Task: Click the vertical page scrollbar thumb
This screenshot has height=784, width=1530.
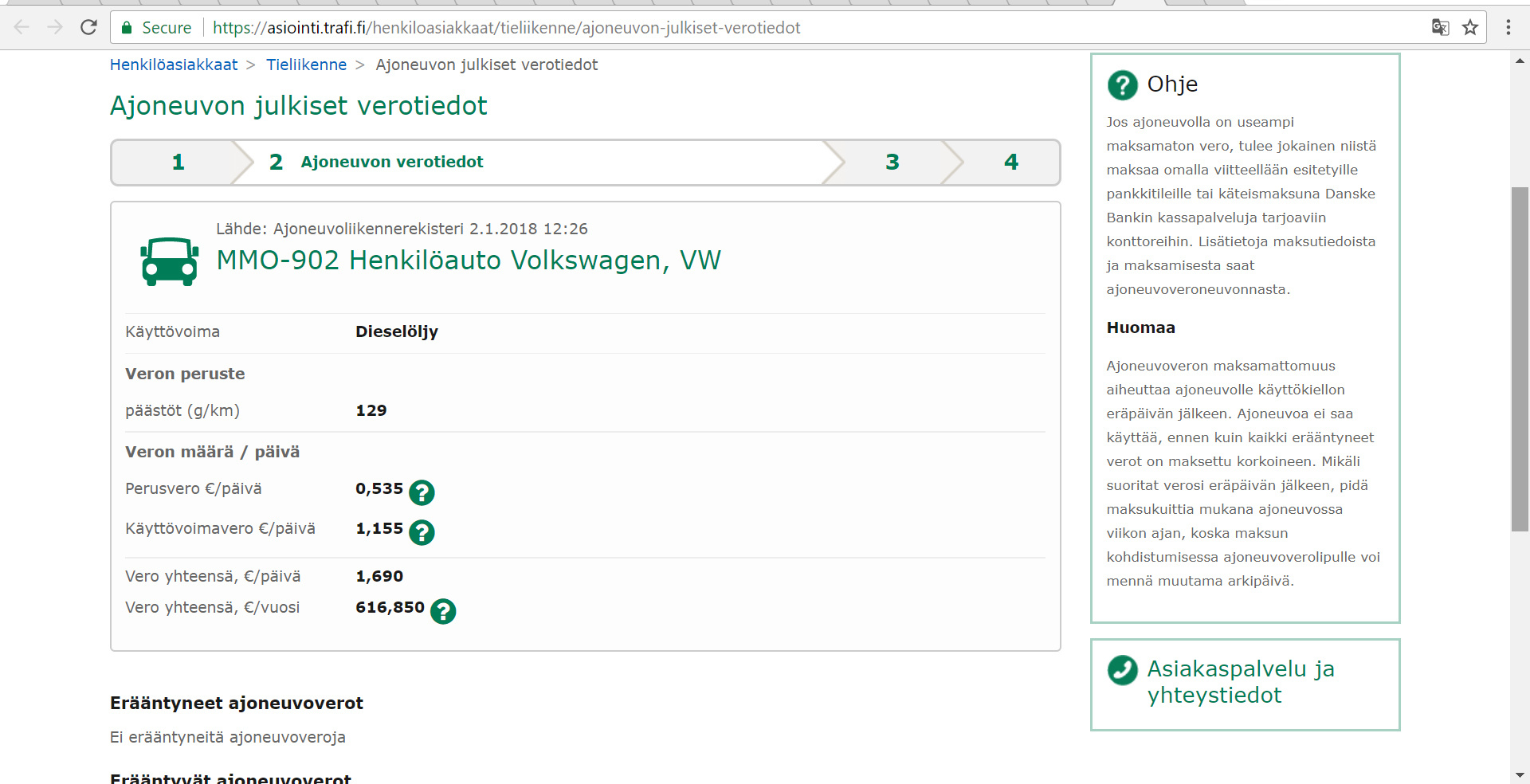Action: pos(1520,359)
